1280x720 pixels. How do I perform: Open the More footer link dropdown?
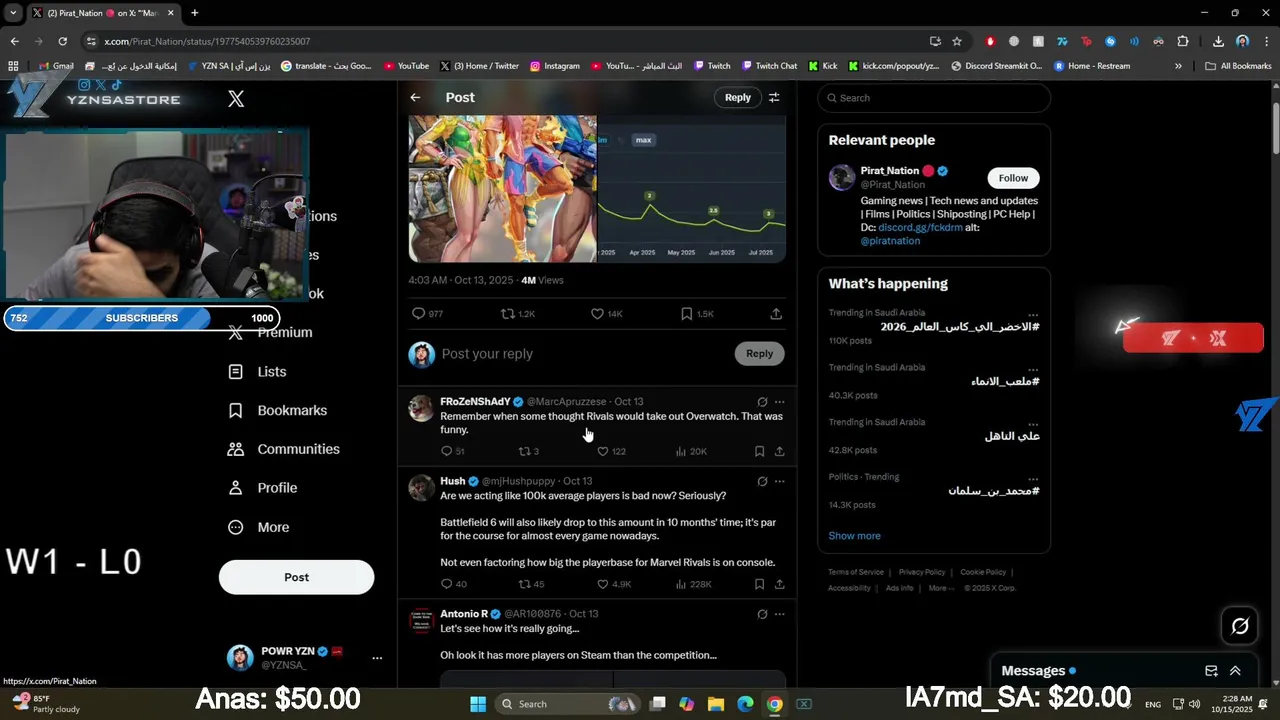pos(941,588)
